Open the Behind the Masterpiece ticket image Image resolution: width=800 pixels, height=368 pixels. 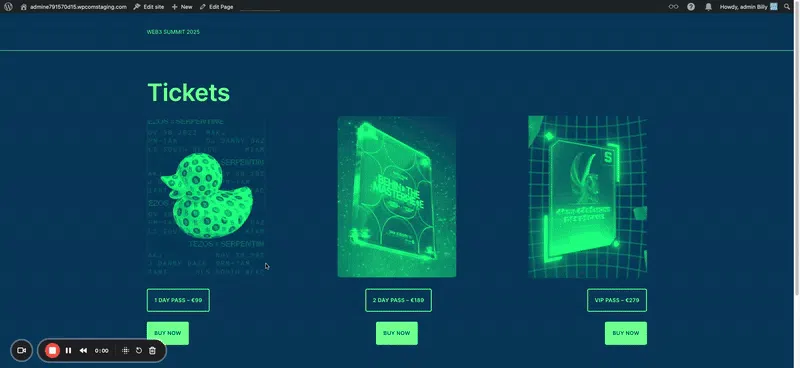(x=397, y=197)
